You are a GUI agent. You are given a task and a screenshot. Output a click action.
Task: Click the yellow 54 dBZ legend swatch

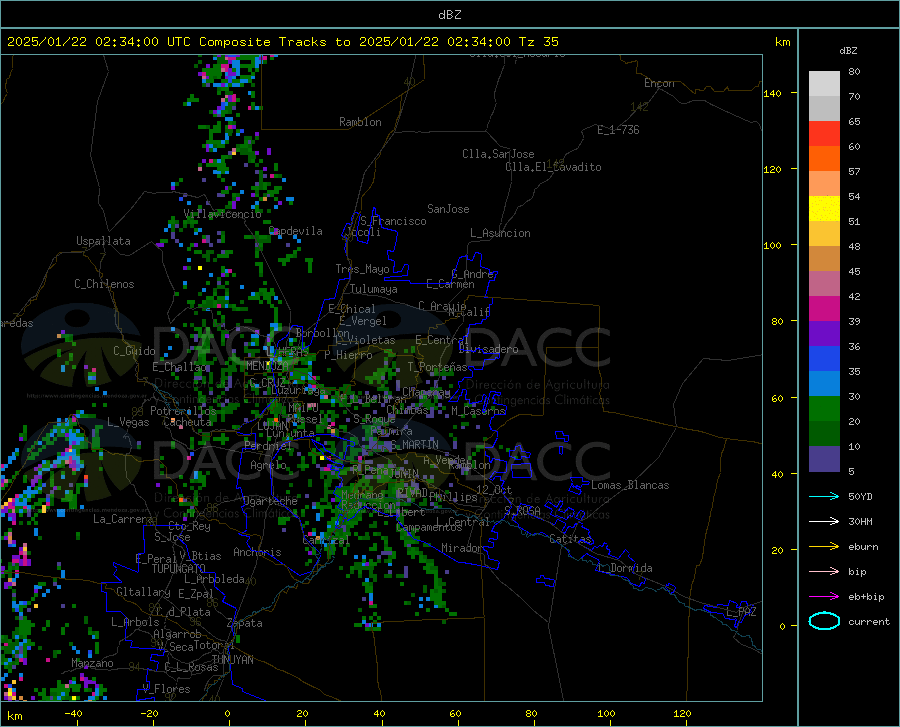coord(824,209)
